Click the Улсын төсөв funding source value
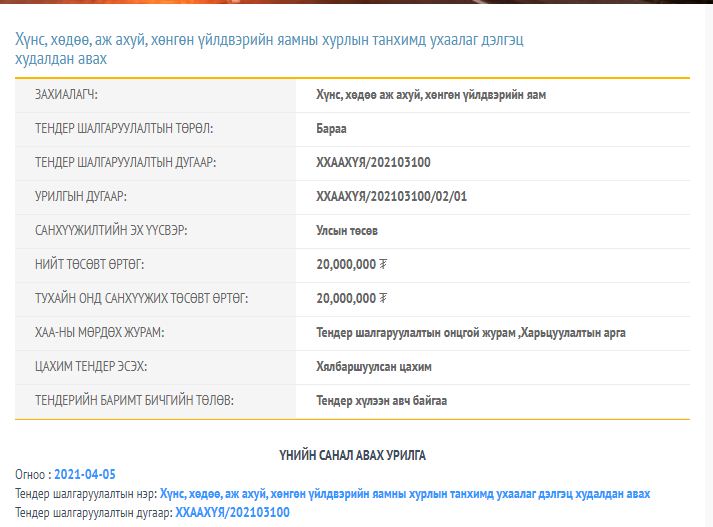Screen dimensions: 713x527 pos(347,230)
